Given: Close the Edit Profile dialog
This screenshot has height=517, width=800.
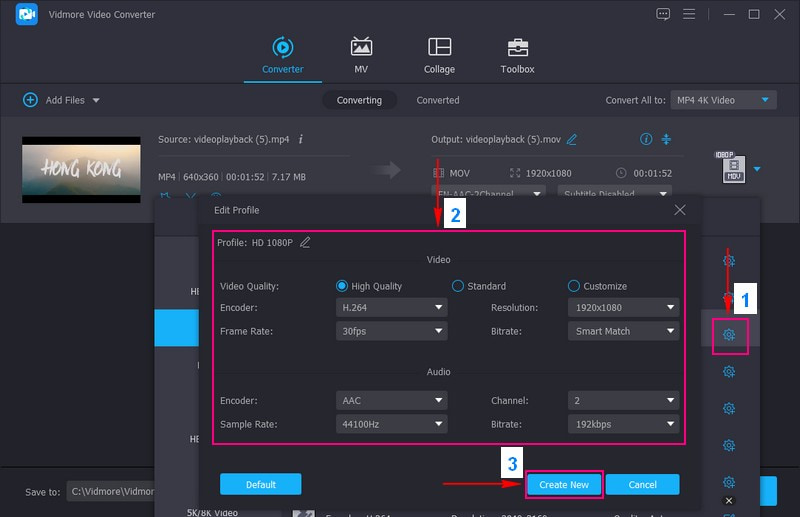Looking at the screenshot, I should click(x=680, y=210).
